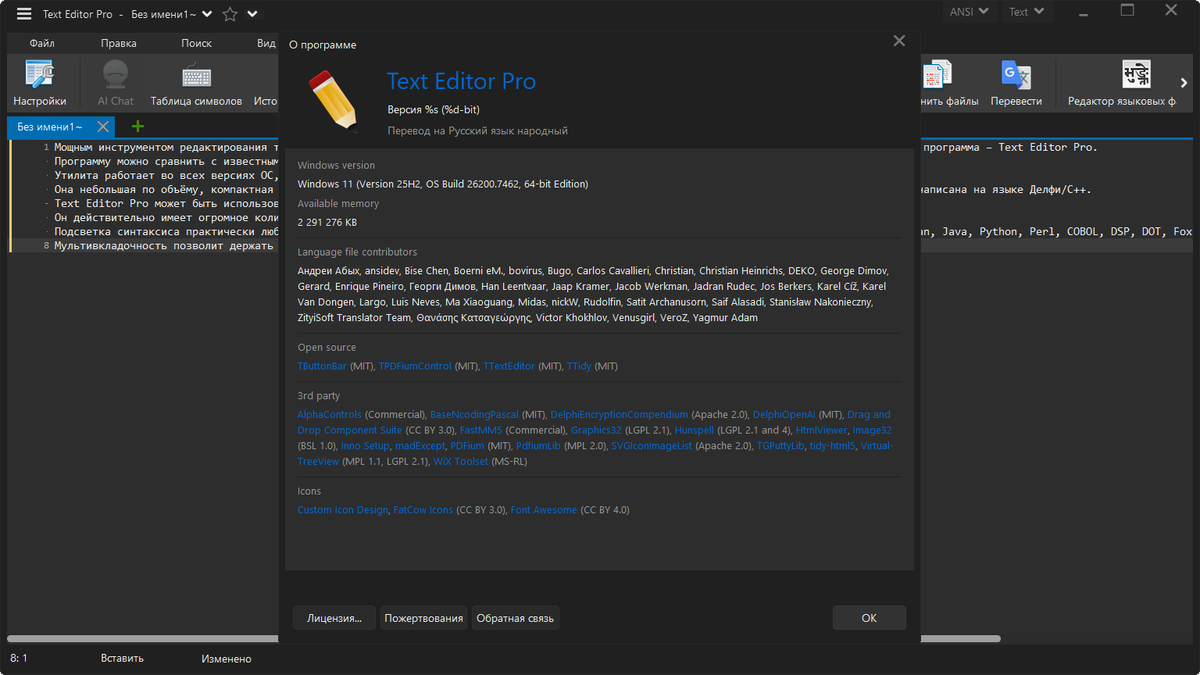Open the FatCow Icons link
The image size is (1200, 675).
tap(423, 510)
